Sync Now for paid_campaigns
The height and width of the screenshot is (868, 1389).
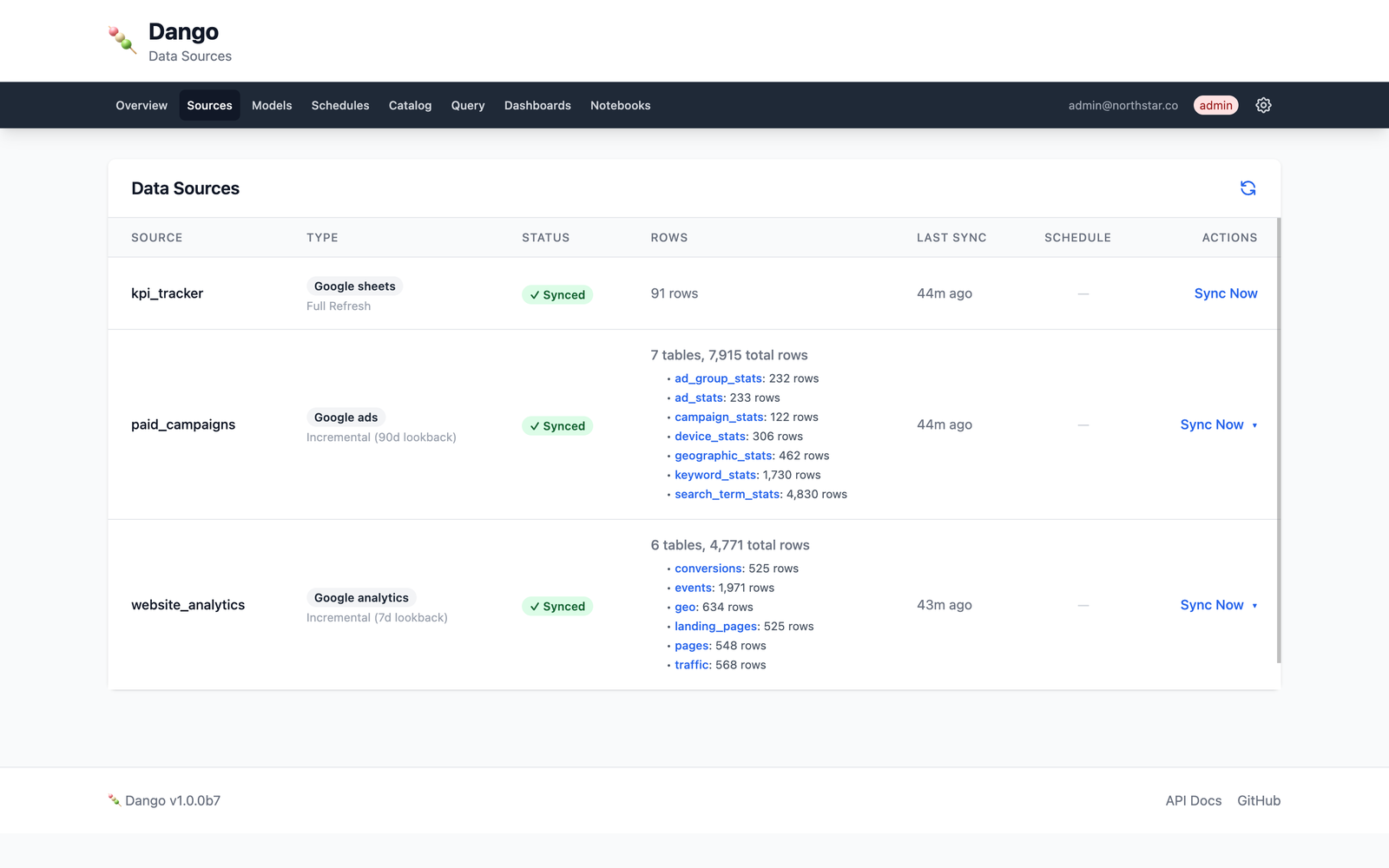pos(1212,424)
